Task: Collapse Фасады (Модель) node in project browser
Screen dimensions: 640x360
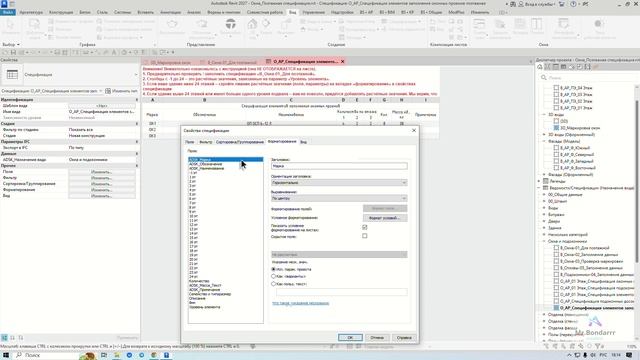Action: [x=544, y=141]
